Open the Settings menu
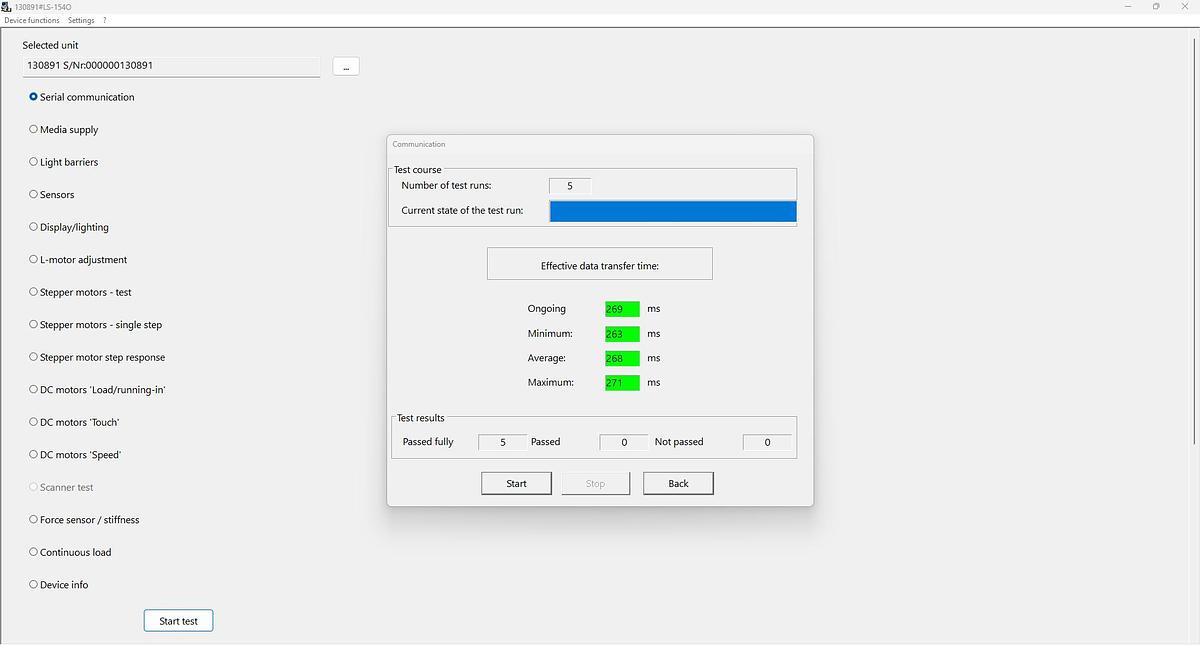This screenshot has width=1200, height=645. (x=81, y=20)
